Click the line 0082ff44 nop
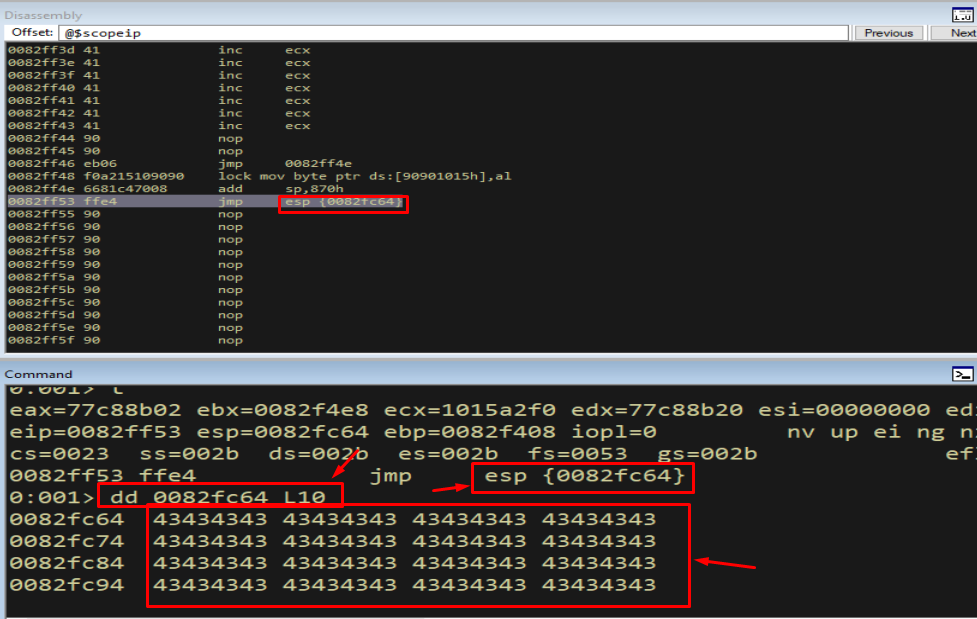The height and width of the screenshot is (619, 977). (x=125, y=138)
